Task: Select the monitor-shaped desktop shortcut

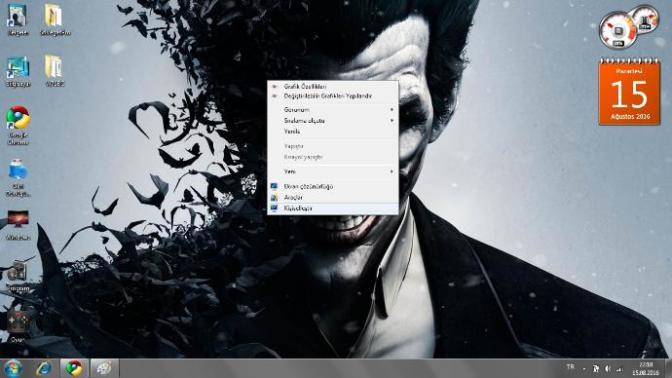Action: point(18,225)
